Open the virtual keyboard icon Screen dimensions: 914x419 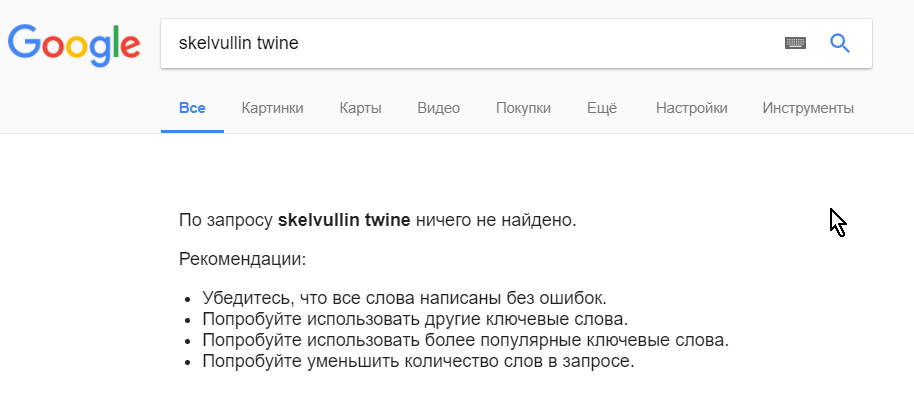point(795,43)
